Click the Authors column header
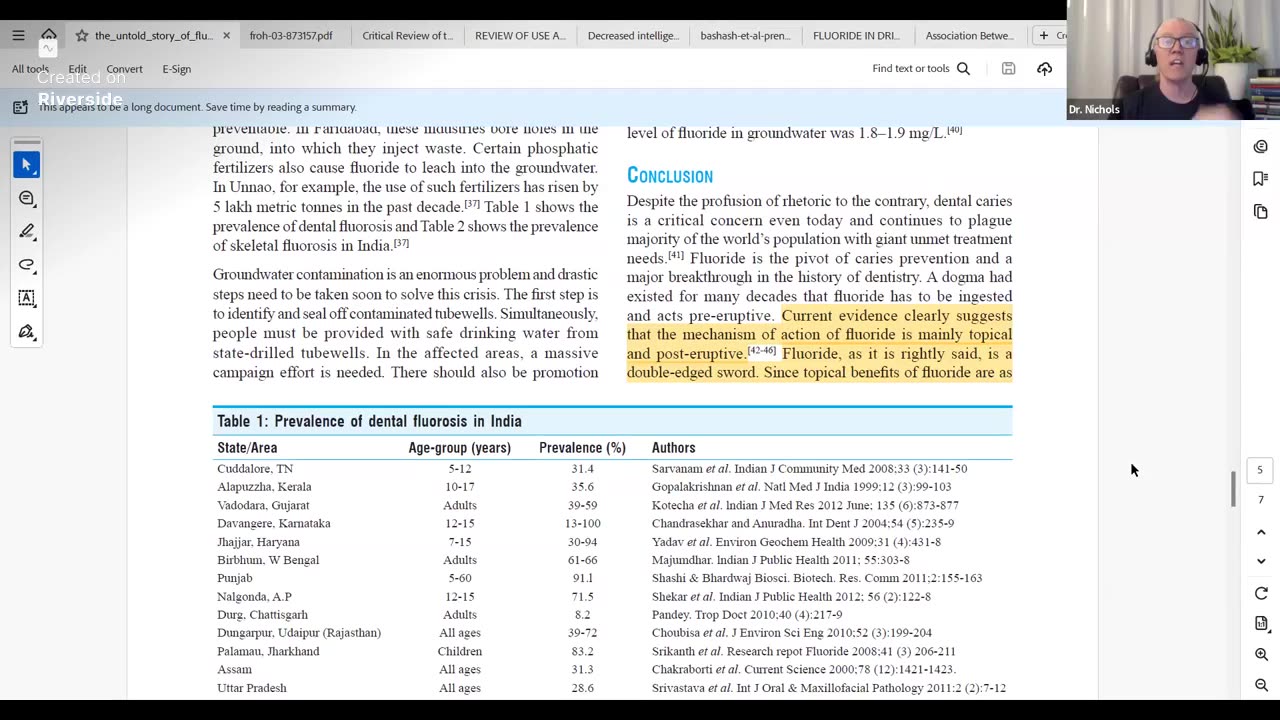The image size is (1280, 720). (x=673, y=448)
